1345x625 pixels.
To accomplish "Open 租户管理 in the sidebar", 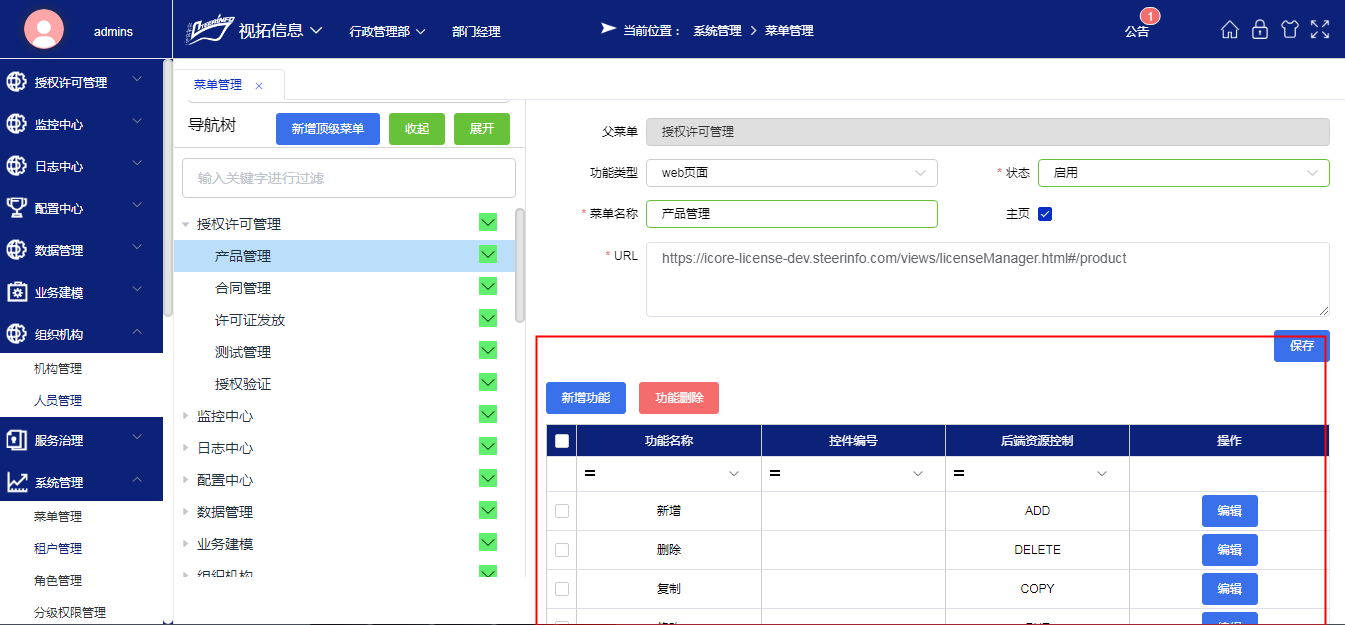I will pyautogui.click(x=58, y=549).
